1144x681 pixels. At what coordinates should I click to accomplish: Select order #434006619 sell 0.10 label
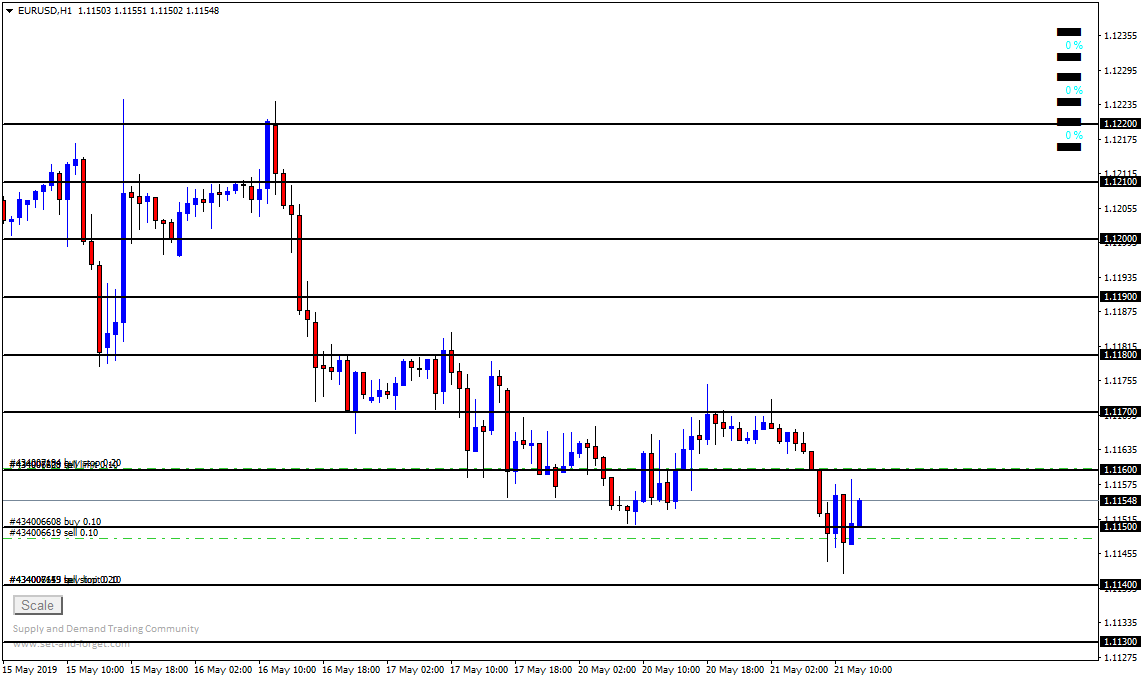point(54,533)
